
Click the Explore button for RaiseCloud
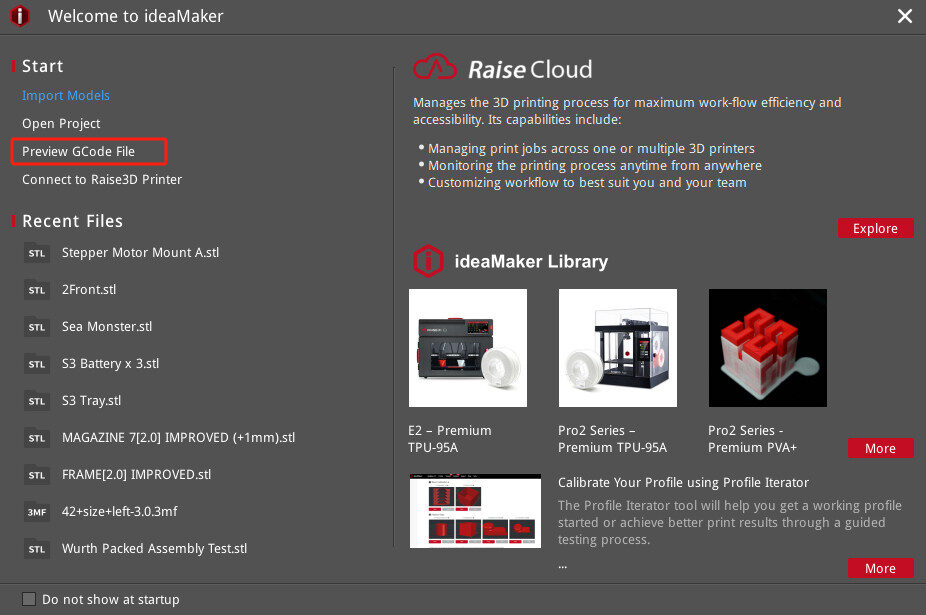click(x=875, y=228)
